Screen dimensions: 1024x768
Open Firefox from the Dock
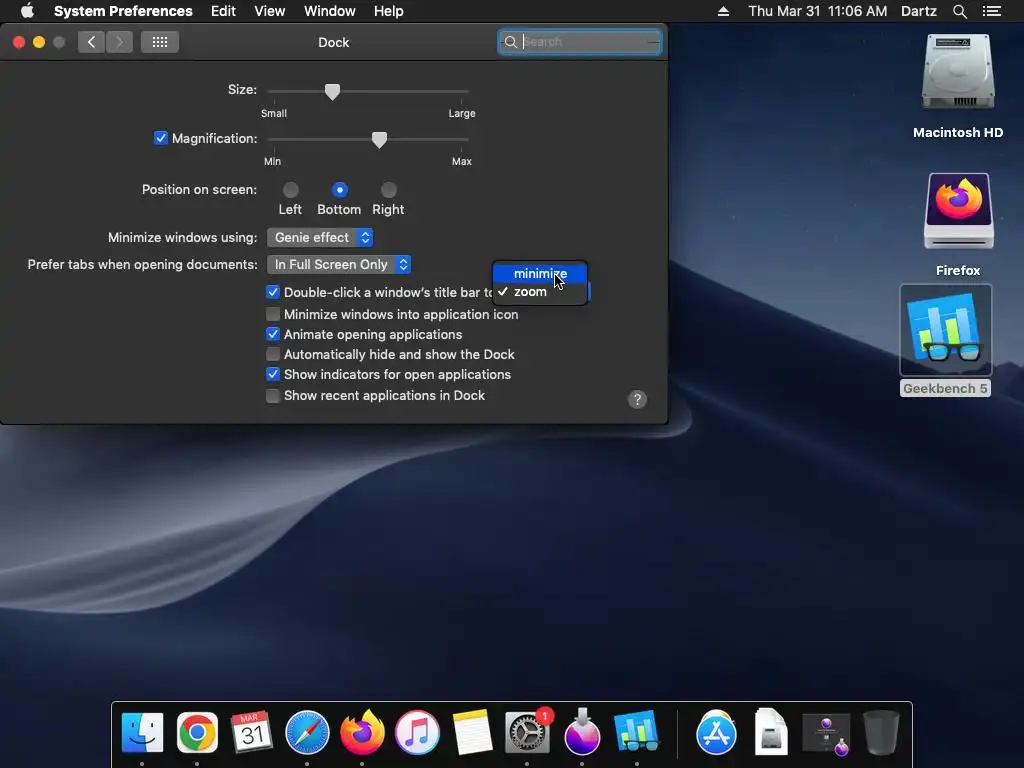pyautogui.click(x=362, y=732)
